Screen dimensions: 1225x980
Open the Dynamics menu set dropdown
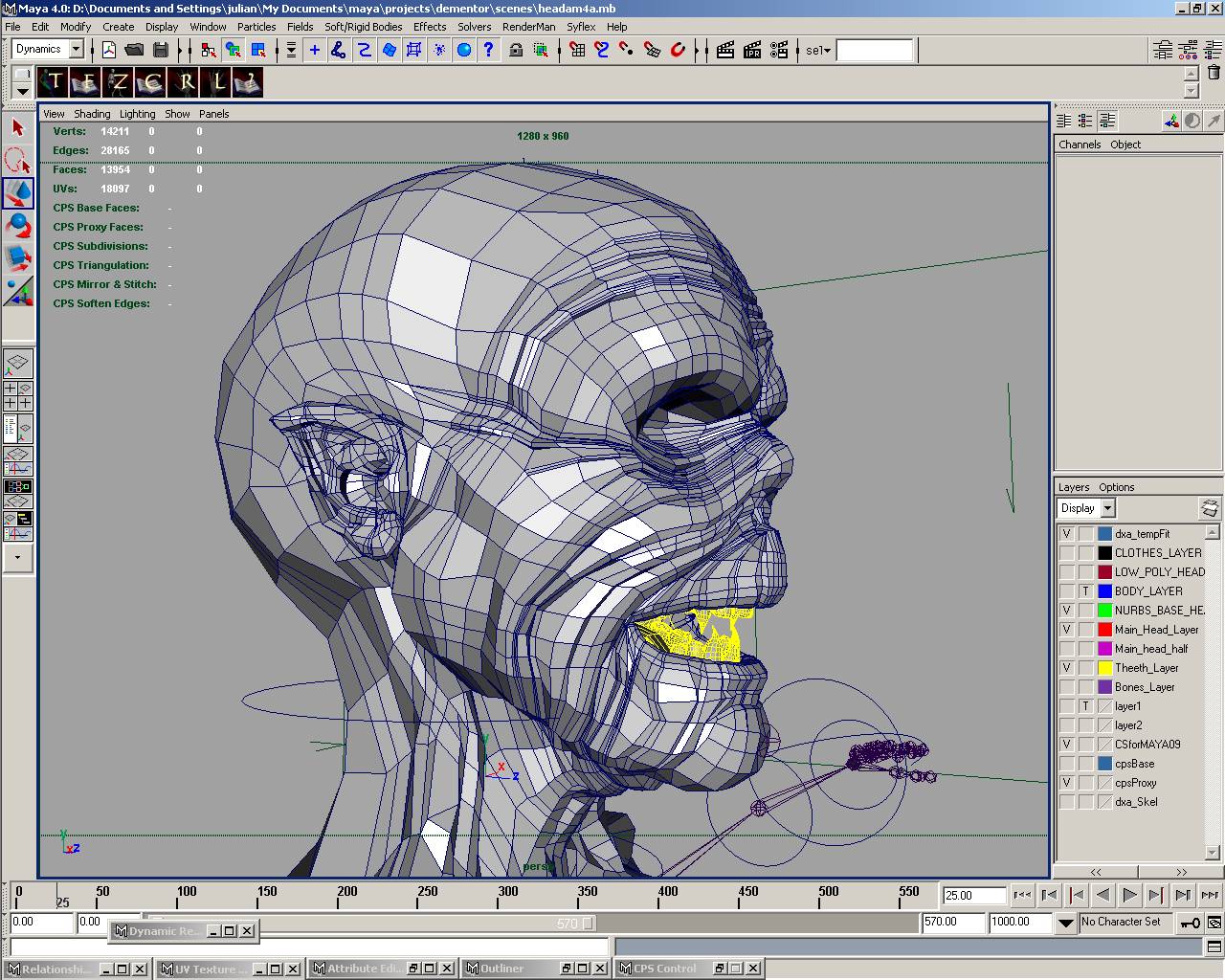76,50
